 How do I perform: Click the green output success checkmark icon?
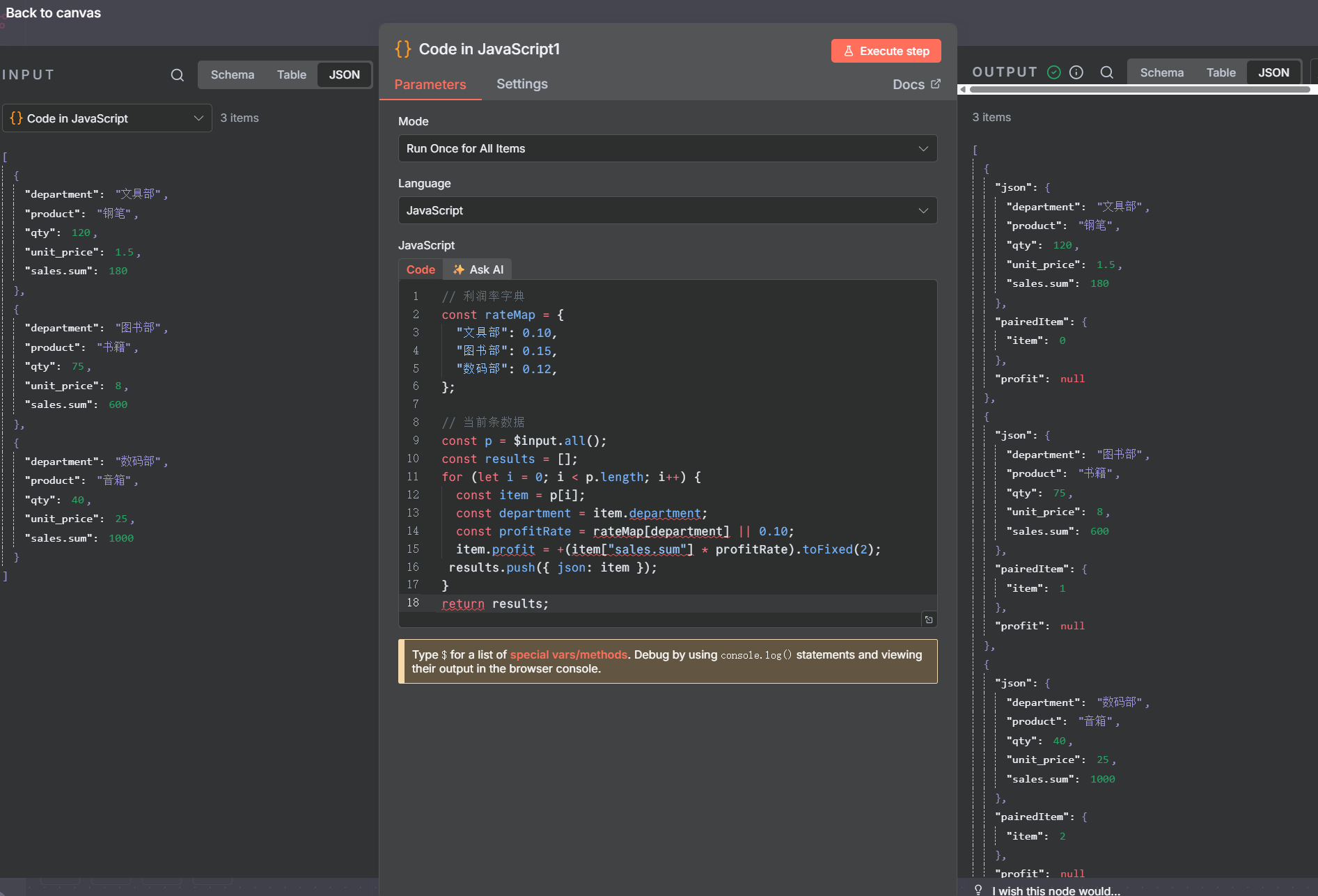tap(1054, 72)
